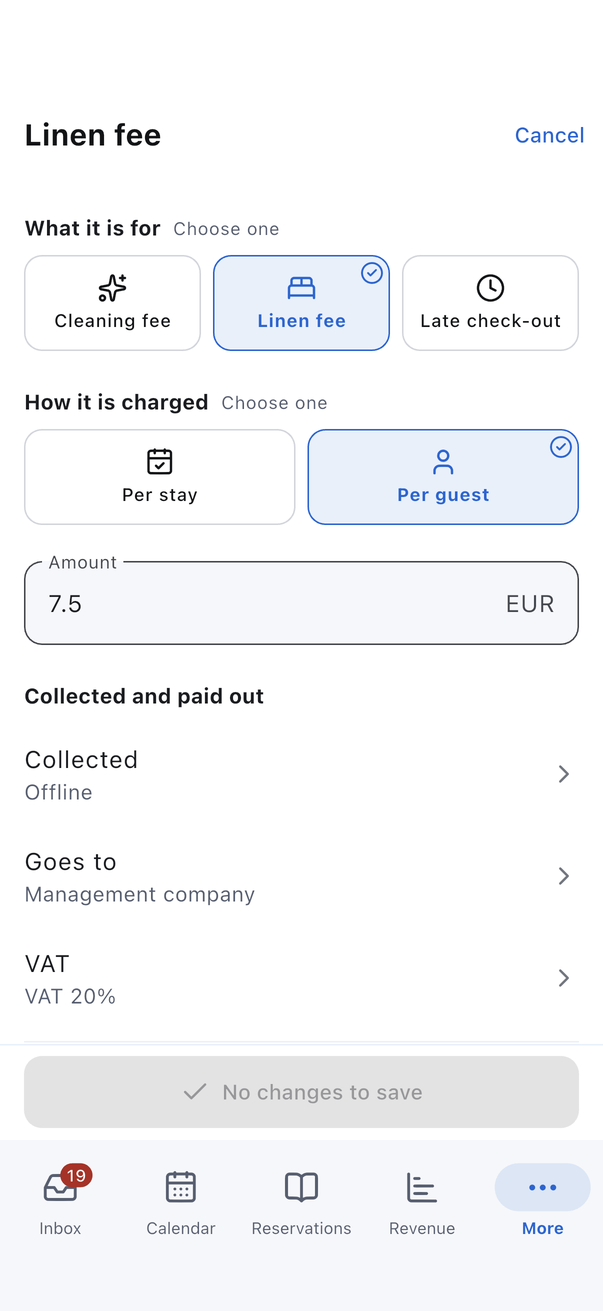Tap the person icon for Per guest
This screenshot has width=603, height=1311.
443,462
